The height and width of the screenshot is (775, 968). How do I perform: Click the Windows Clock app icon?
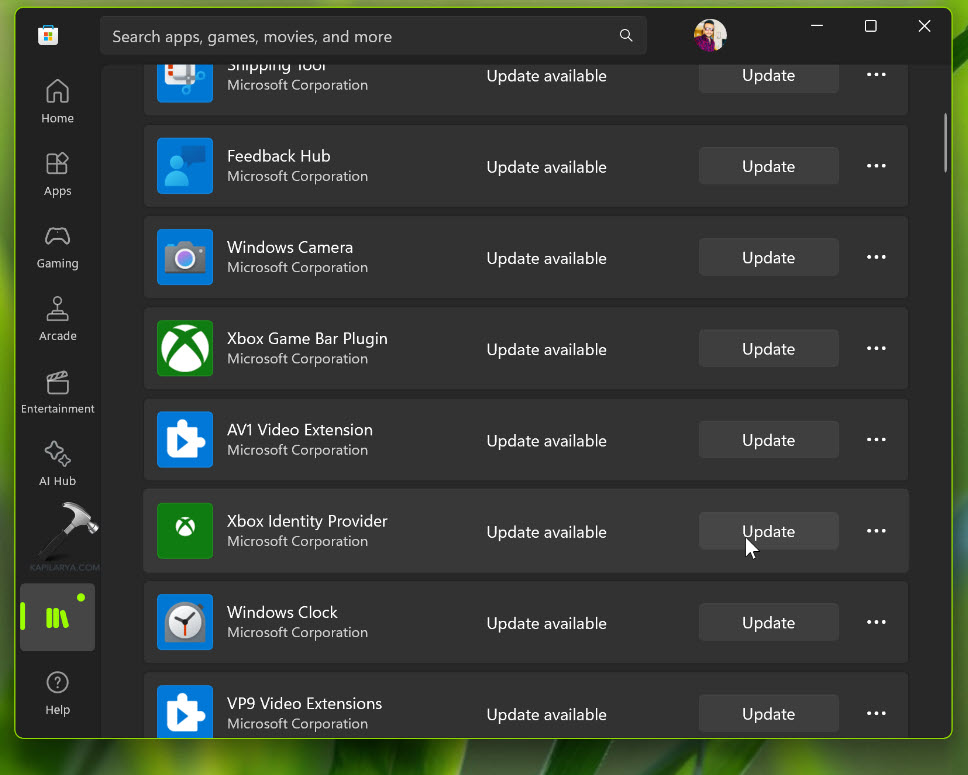coord(185,622)
